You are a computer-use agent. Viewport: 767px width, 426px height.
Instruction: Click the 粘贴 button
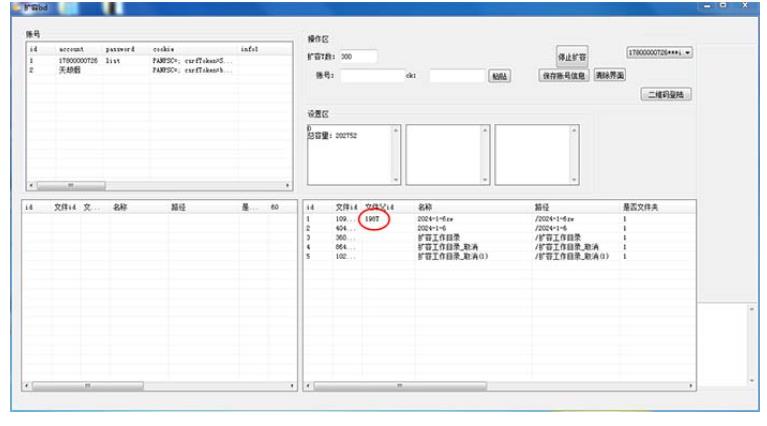coord(498,75)
